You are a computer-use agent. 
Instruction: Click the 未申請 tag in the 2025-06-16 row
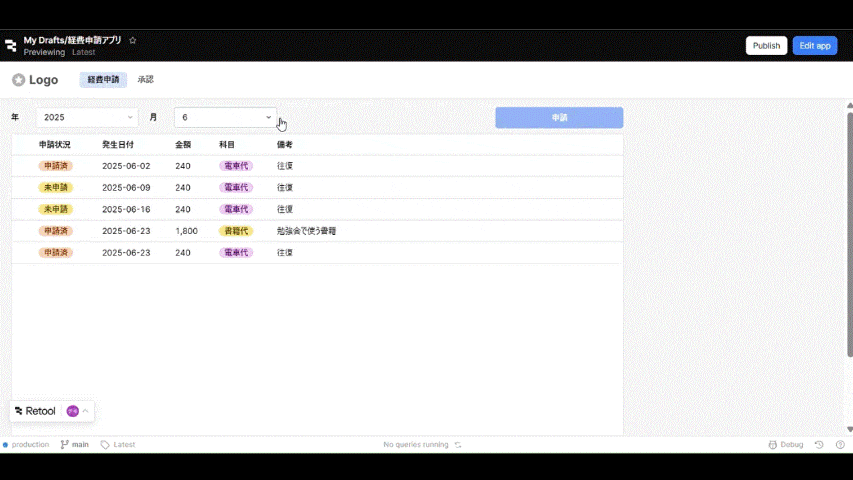coord(55,210)
